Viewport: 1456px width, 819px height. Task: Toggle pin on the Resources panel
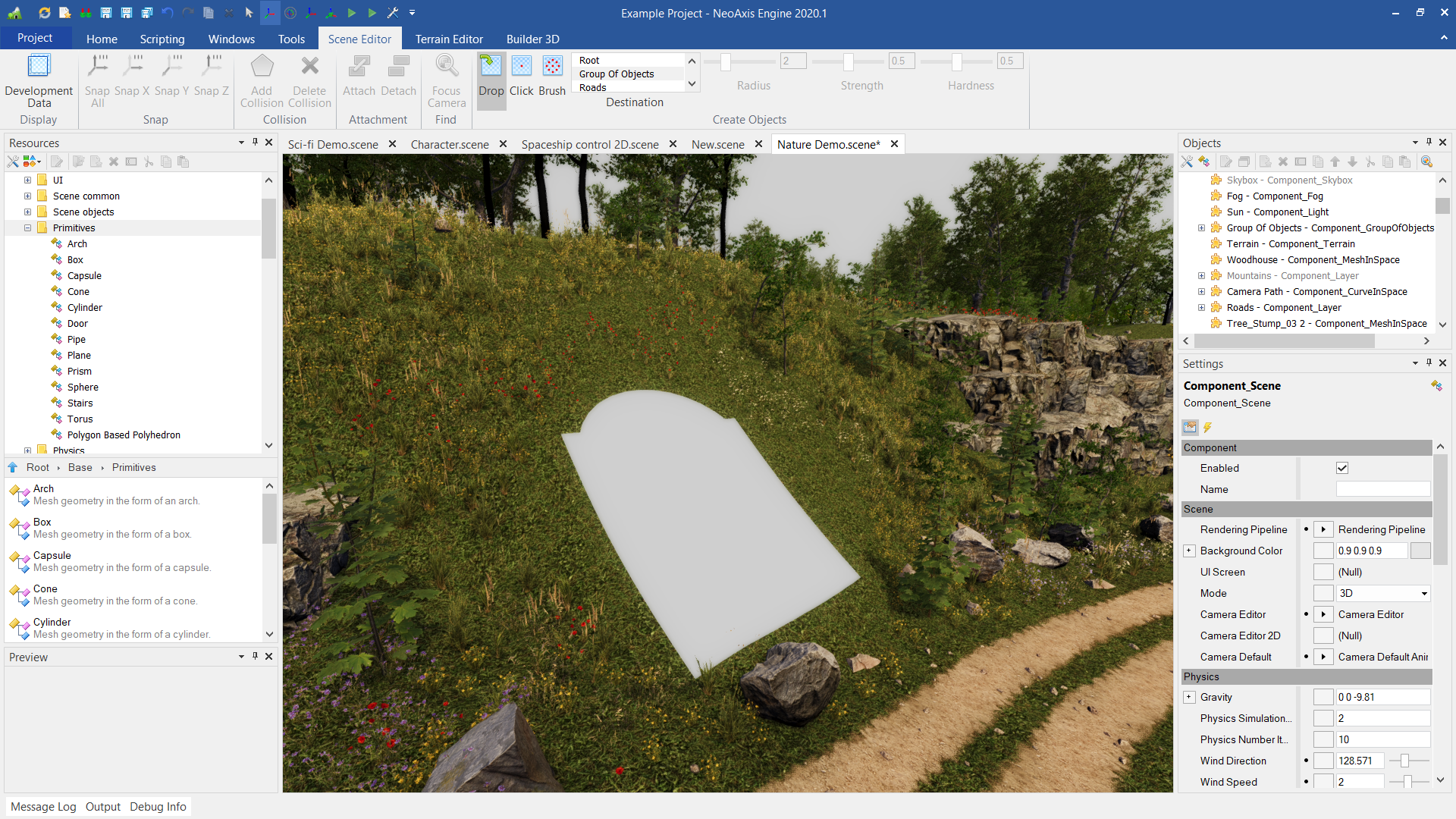[255, 143]
